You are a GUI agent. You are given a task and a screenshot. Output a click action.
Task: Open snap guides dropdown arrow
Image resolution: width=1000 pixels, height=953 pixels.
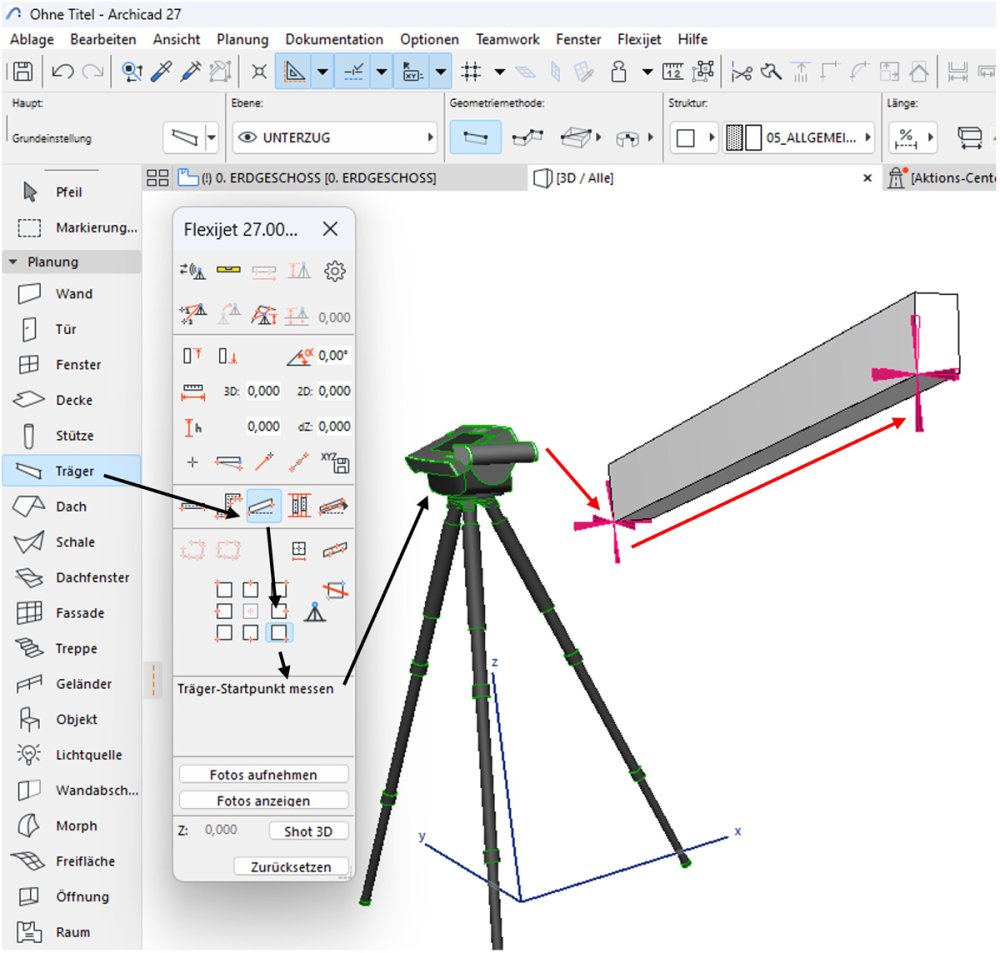click(x=381, y=71)
